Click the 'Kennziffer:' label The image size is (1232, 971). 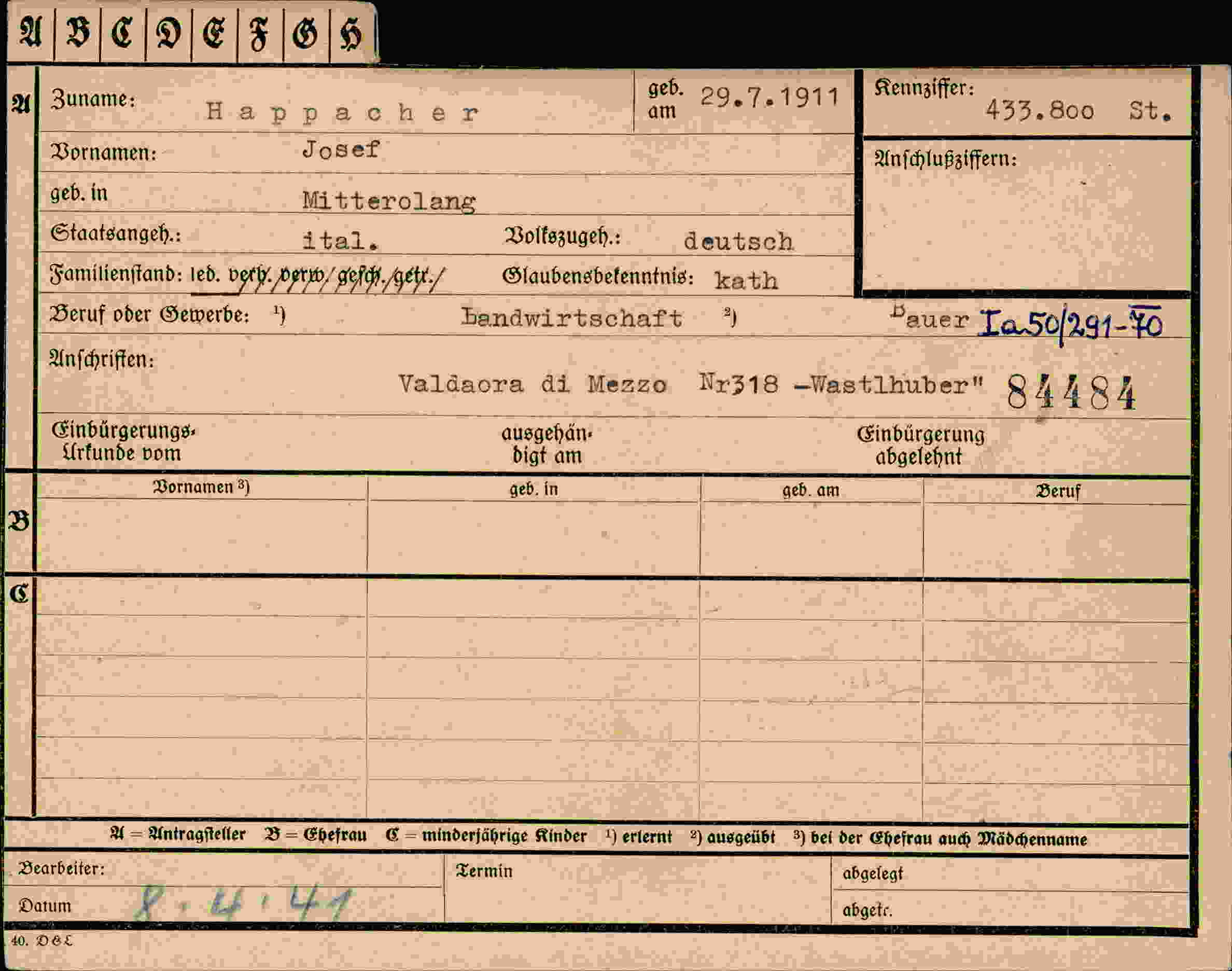coord(924,88)
